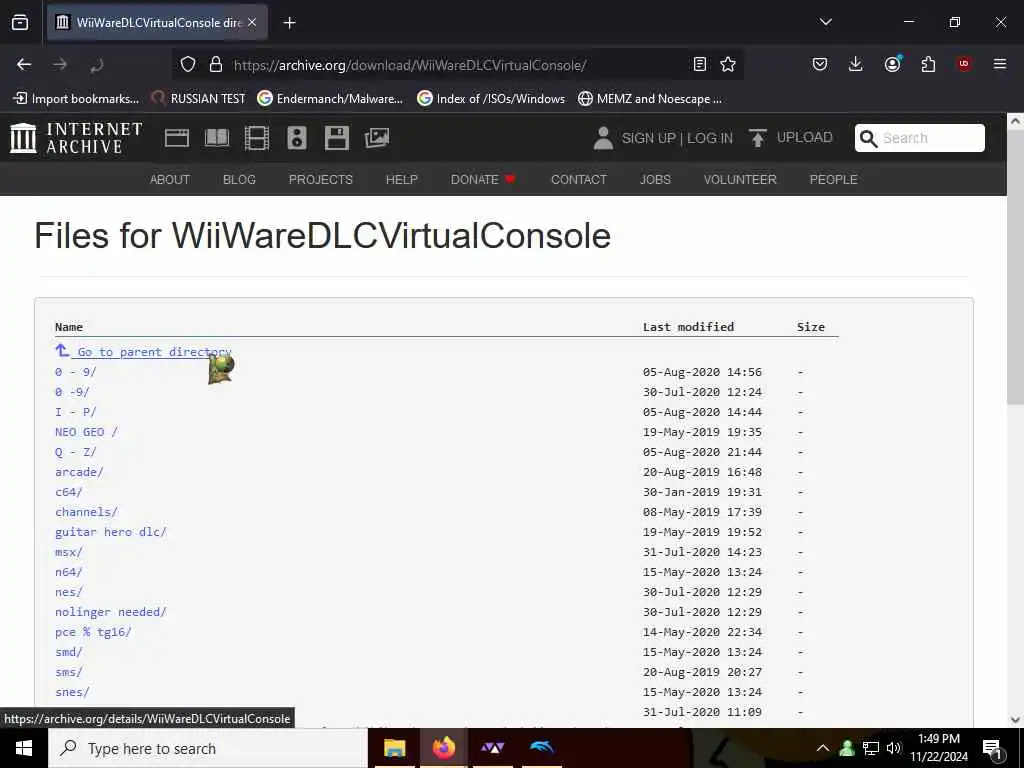Open the Texts book icon
Image resolution: width=1024 pixels, height=768 pixels.
pos(217,138)
